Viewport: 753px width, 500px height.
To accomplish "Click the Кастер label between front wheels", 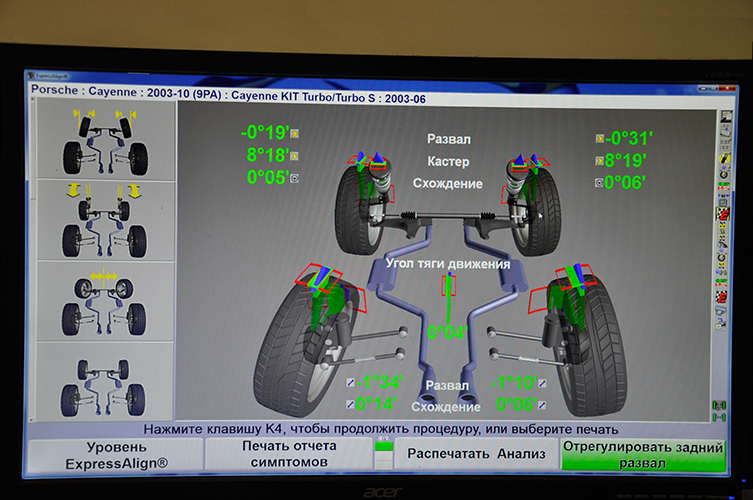I will tap(448, 161).
